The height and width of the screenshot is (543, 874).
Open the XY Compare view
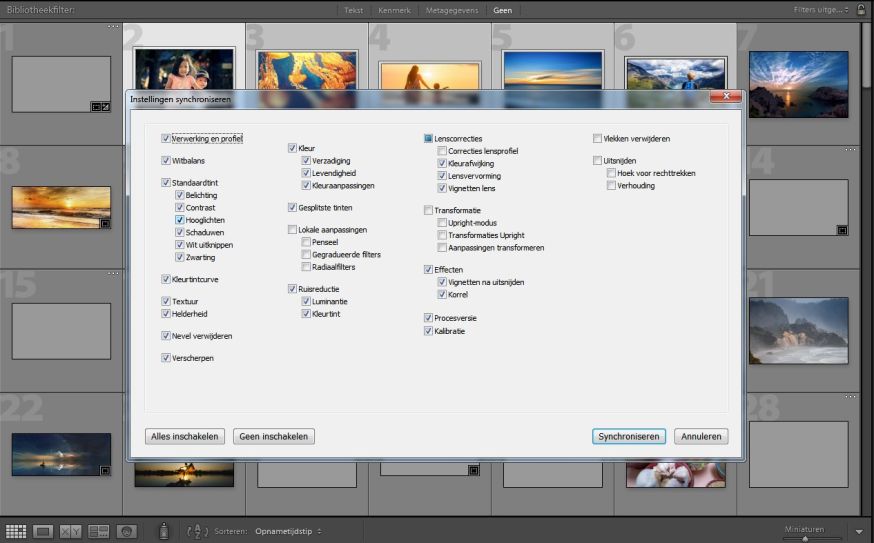[x=70, y=531]
